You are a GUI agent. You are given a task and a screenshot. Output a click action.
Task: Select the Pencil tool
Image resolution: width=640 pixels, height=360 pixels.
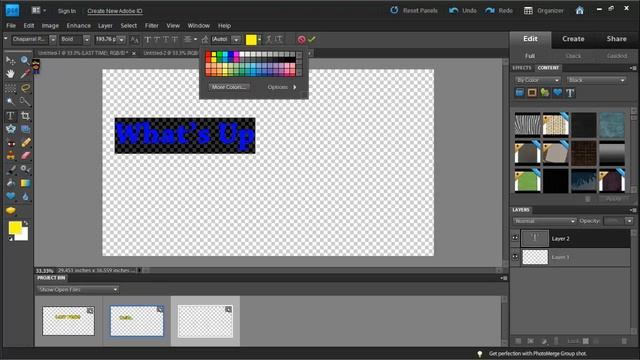click(x=25, y=142)
